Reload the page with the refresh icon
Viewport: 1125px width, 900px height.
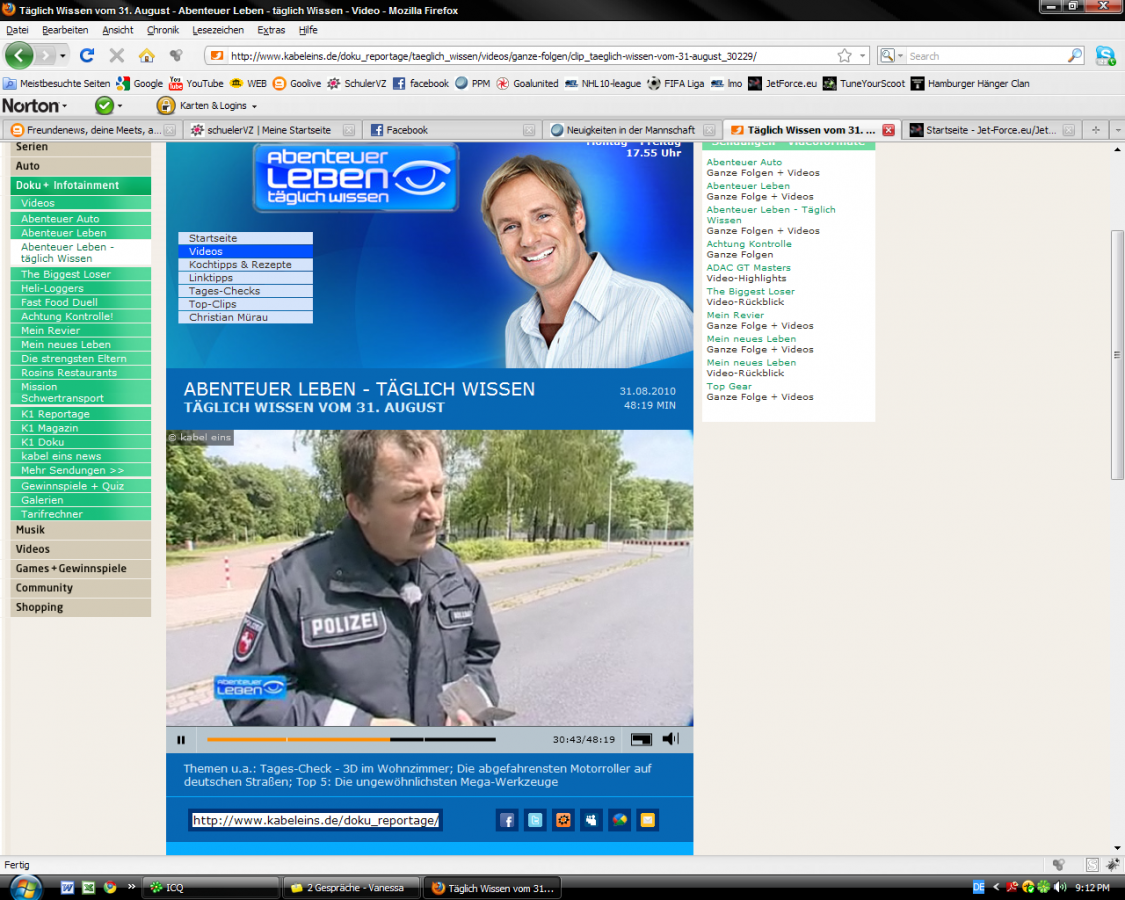click(87, 55)
